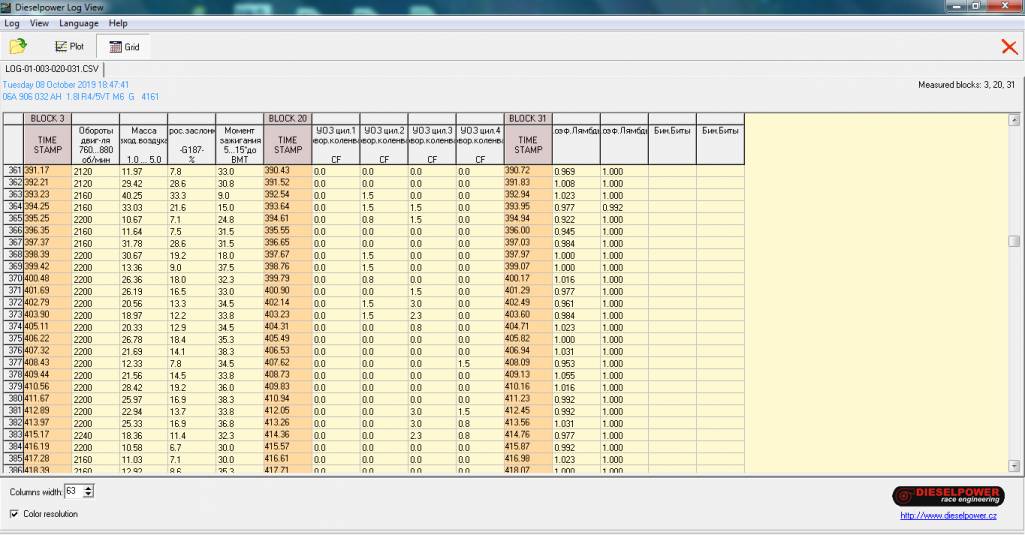This screenshot has width=1025, height=535.
Task: Select the LOG-01-003-020-031.CSV tab
Action: 54,68
